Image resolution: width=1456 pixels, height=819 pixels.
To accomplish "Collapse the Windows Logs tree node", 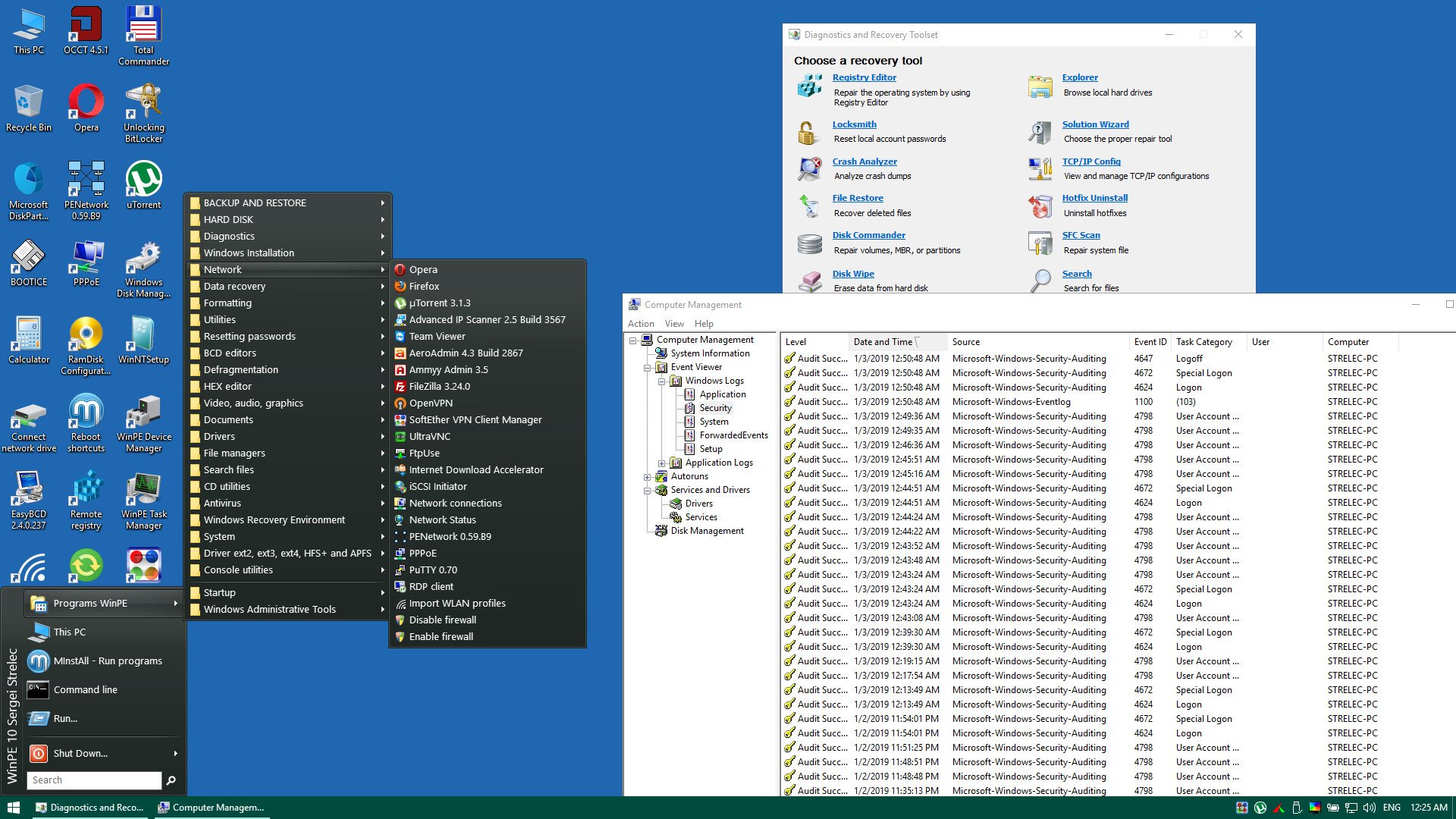I will pos(661,381).
